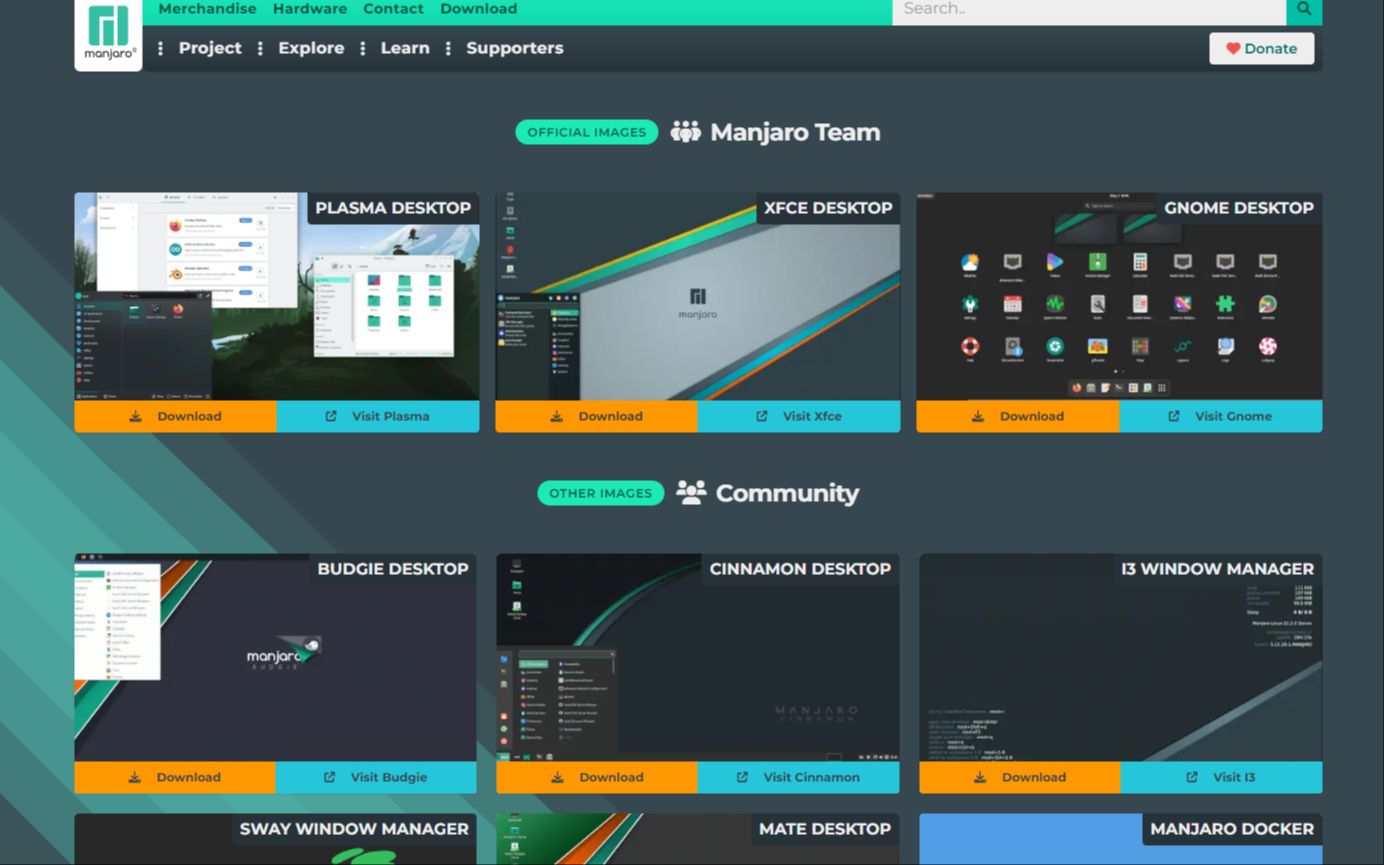Click the Manjaro Team people icon
The image size is (1384, 865).
pyautogui.click(x=685, y=132)
